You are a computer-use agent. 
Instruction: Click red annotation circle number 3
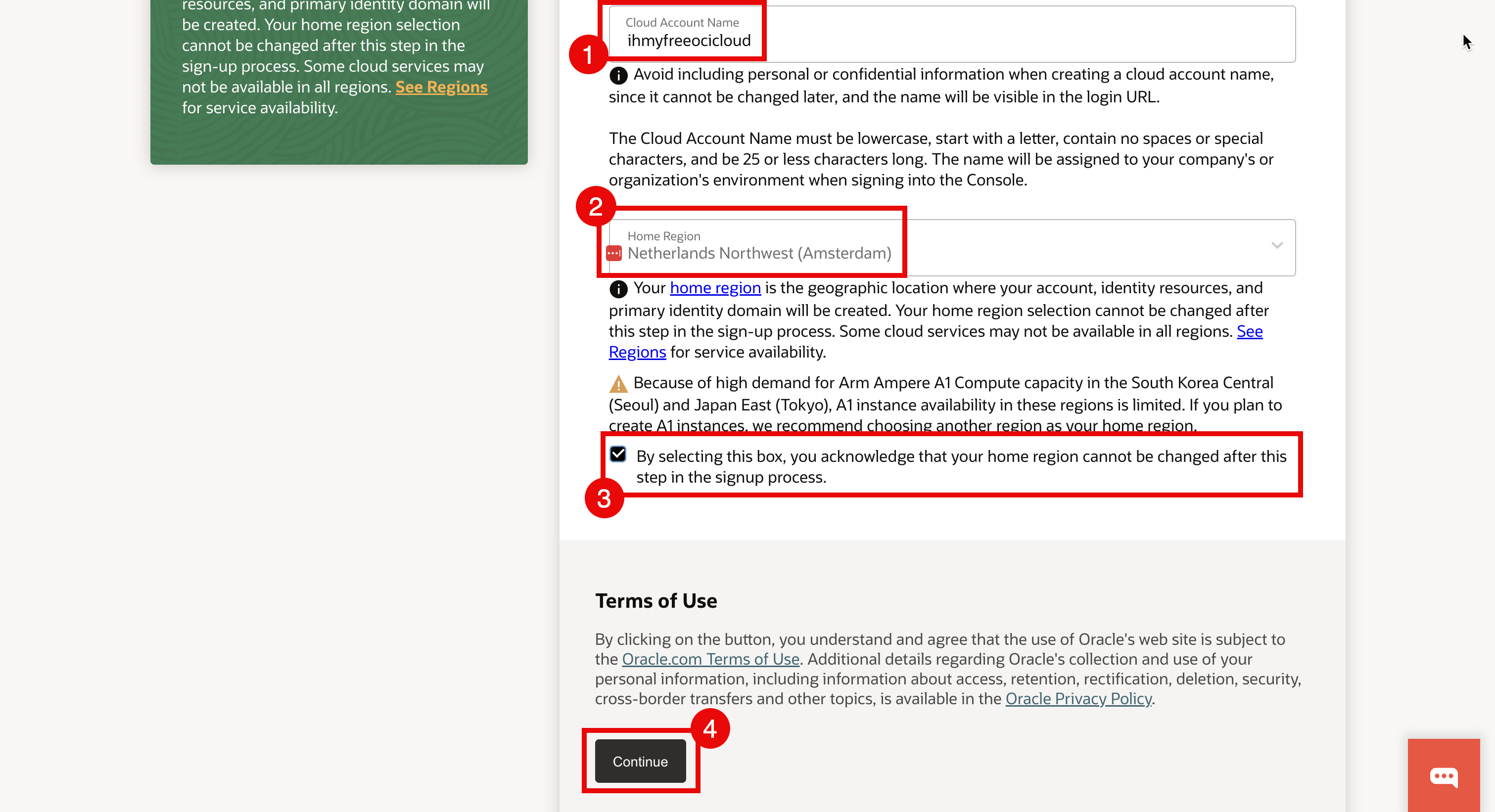click(604, 498)
